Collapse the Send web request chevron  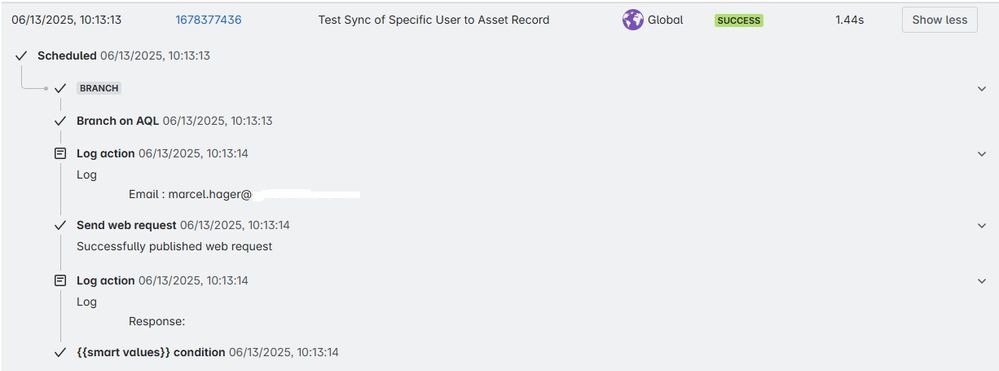click(982, 226)
